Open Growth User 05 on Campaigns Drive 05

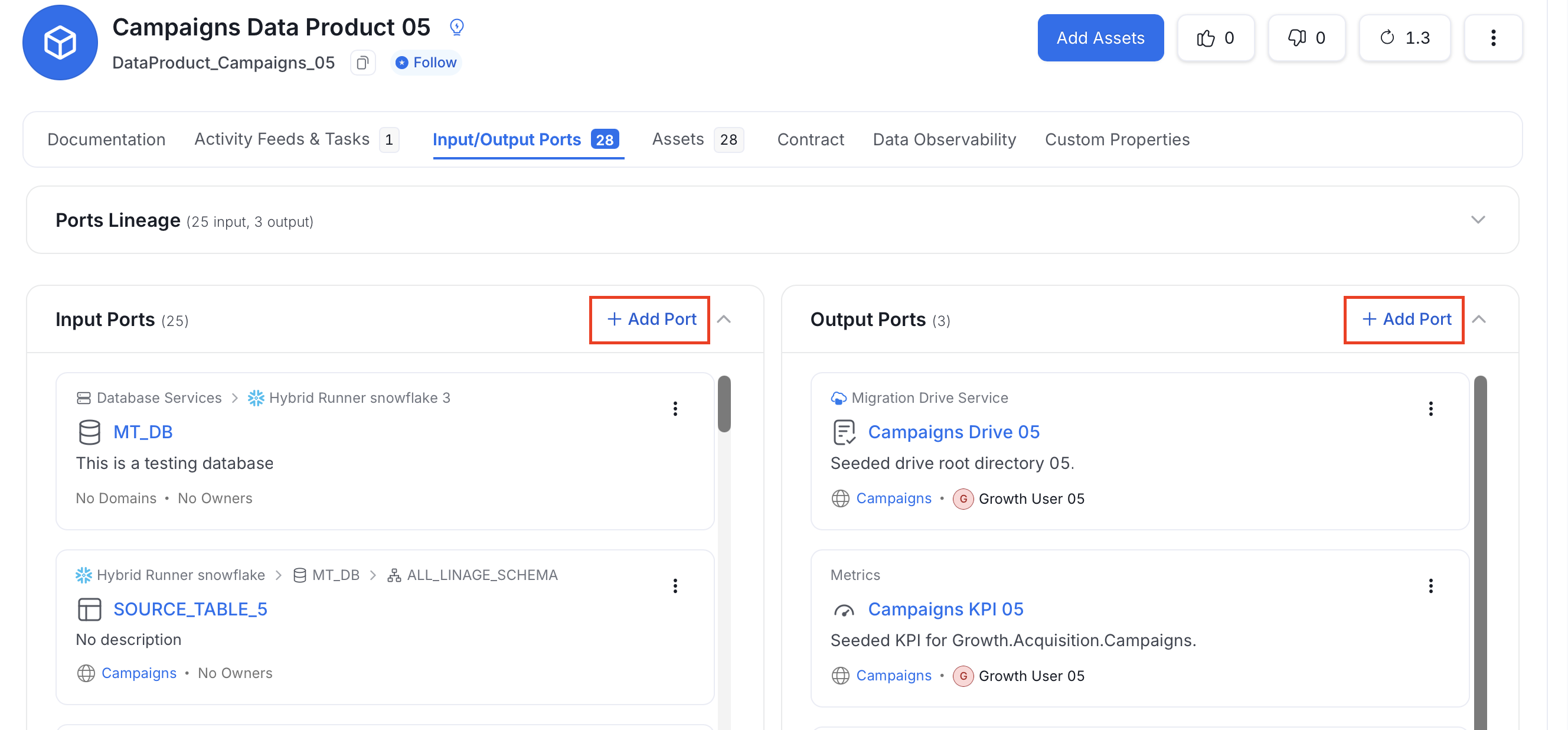tap(1031, 498)
